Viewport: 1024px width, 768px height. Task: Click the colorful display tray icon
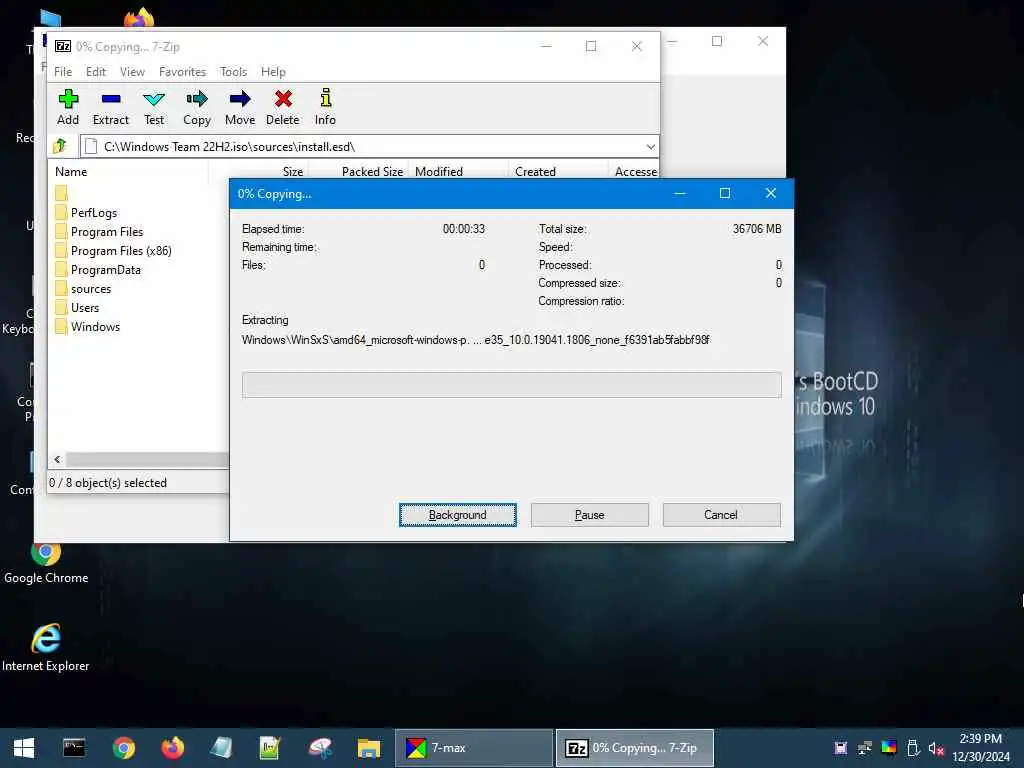pos(889,748)
